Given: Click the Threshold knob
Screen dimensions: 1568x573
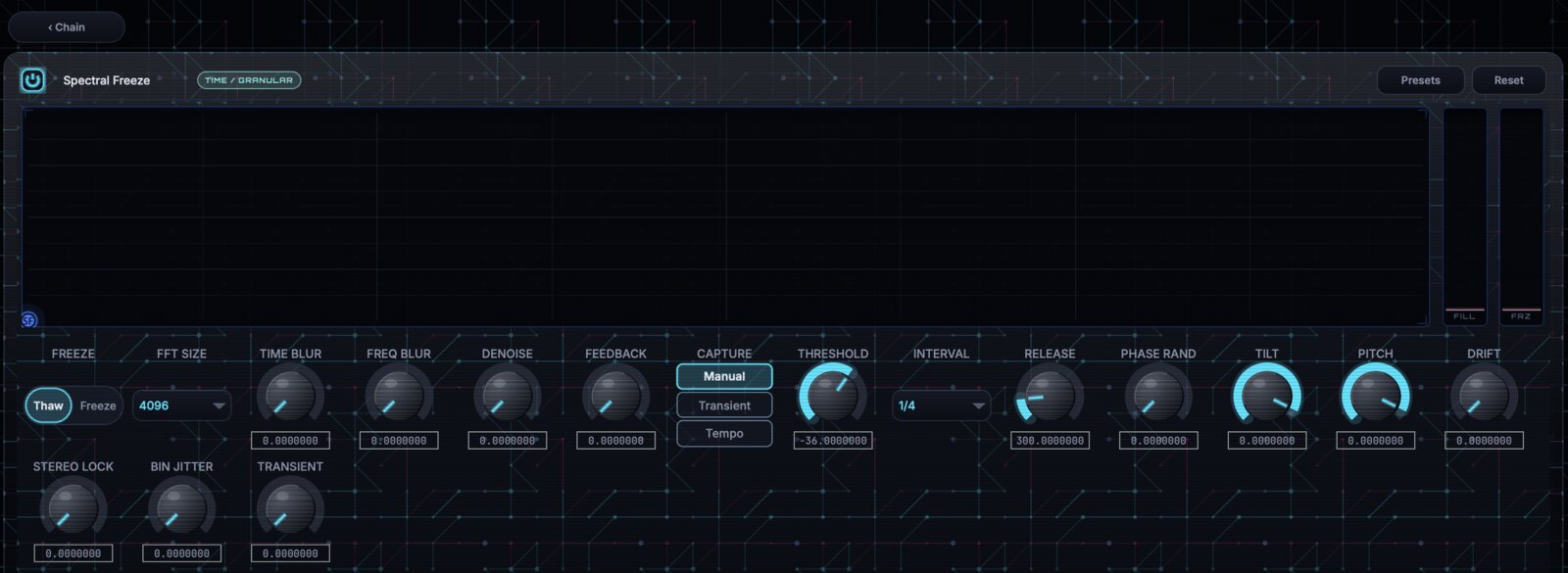Looking at the screenshot, I should tap(833, 397).
